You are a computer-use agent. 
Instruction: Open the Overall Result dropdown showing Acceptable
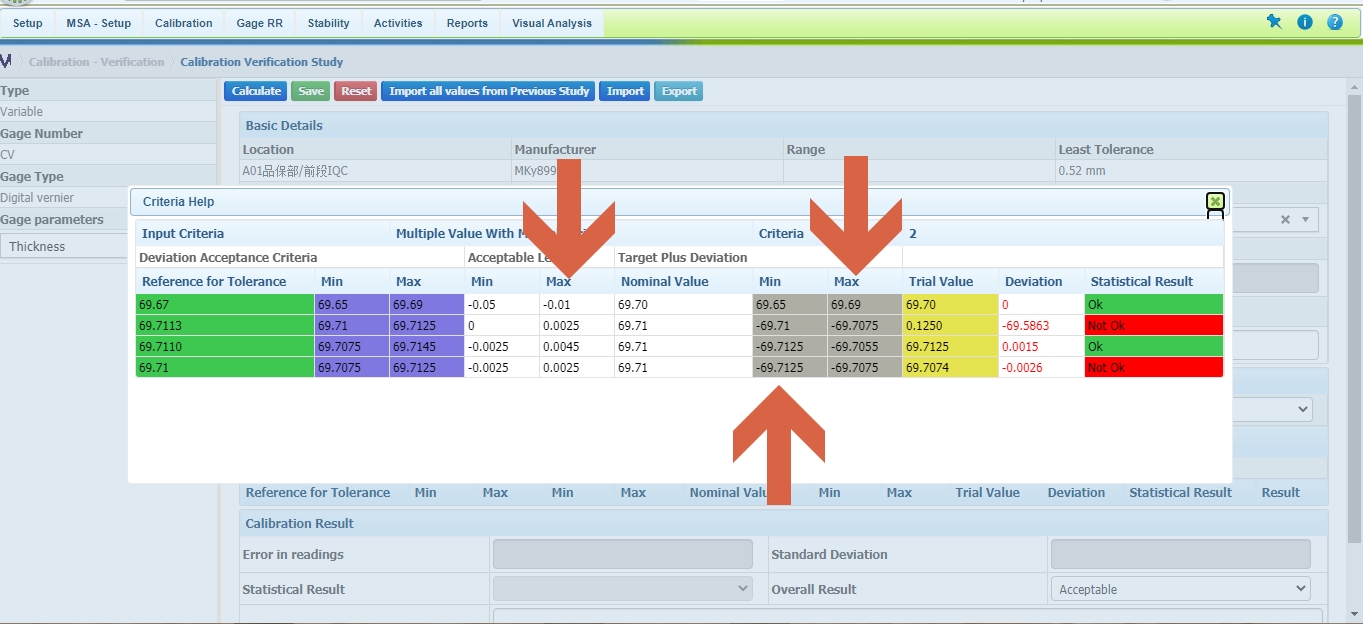(1180, 589)
